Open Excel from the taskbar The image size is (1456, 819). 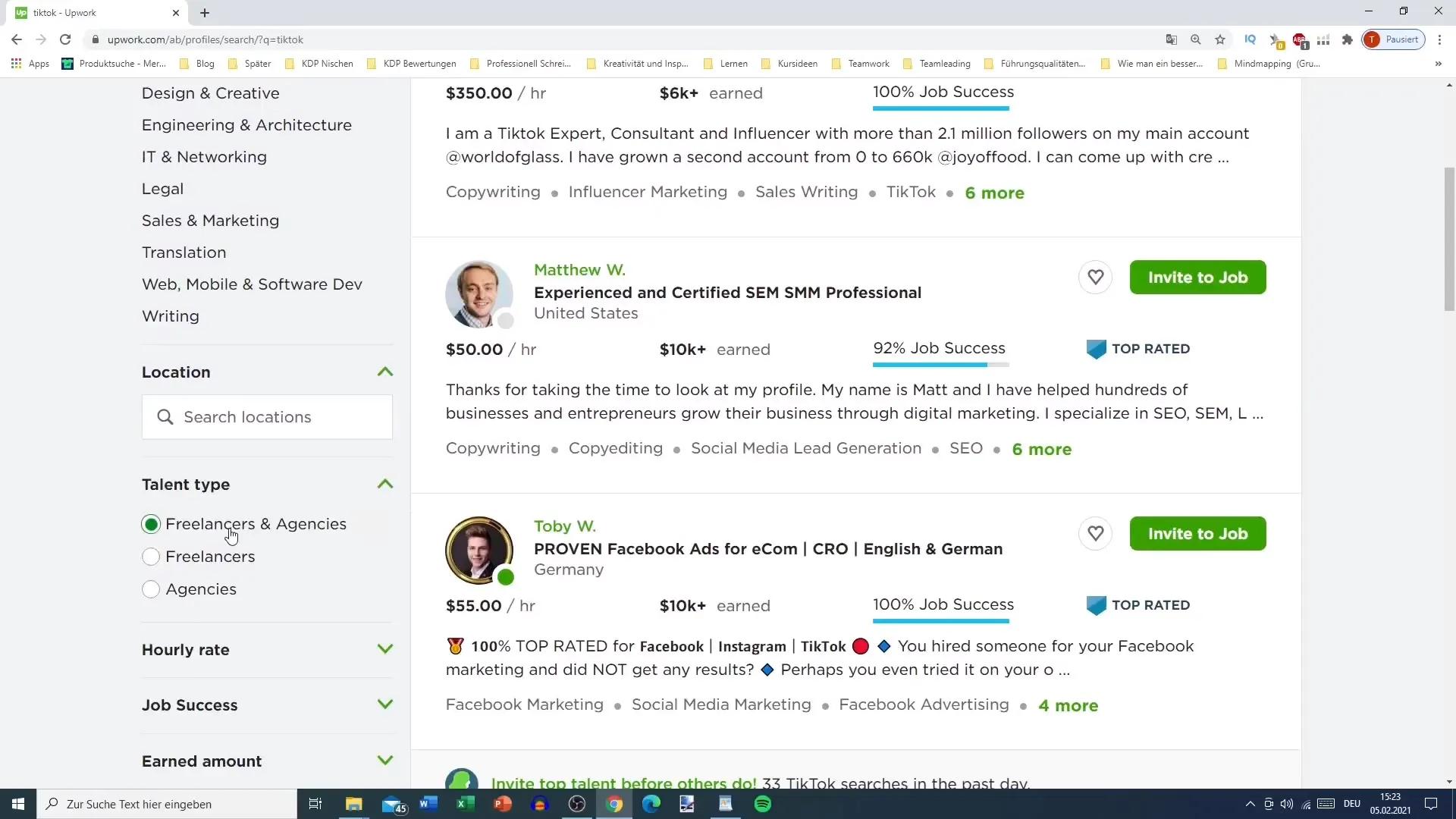pos(466,804)
